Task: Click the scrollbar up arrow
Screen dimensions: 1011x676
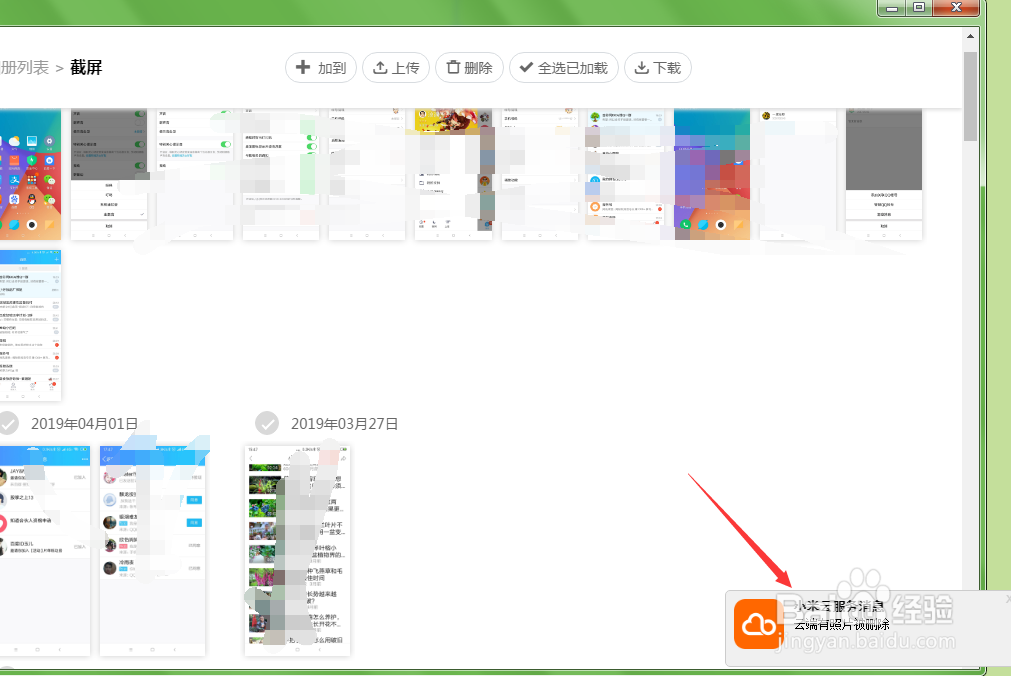Action: point(970,36)
